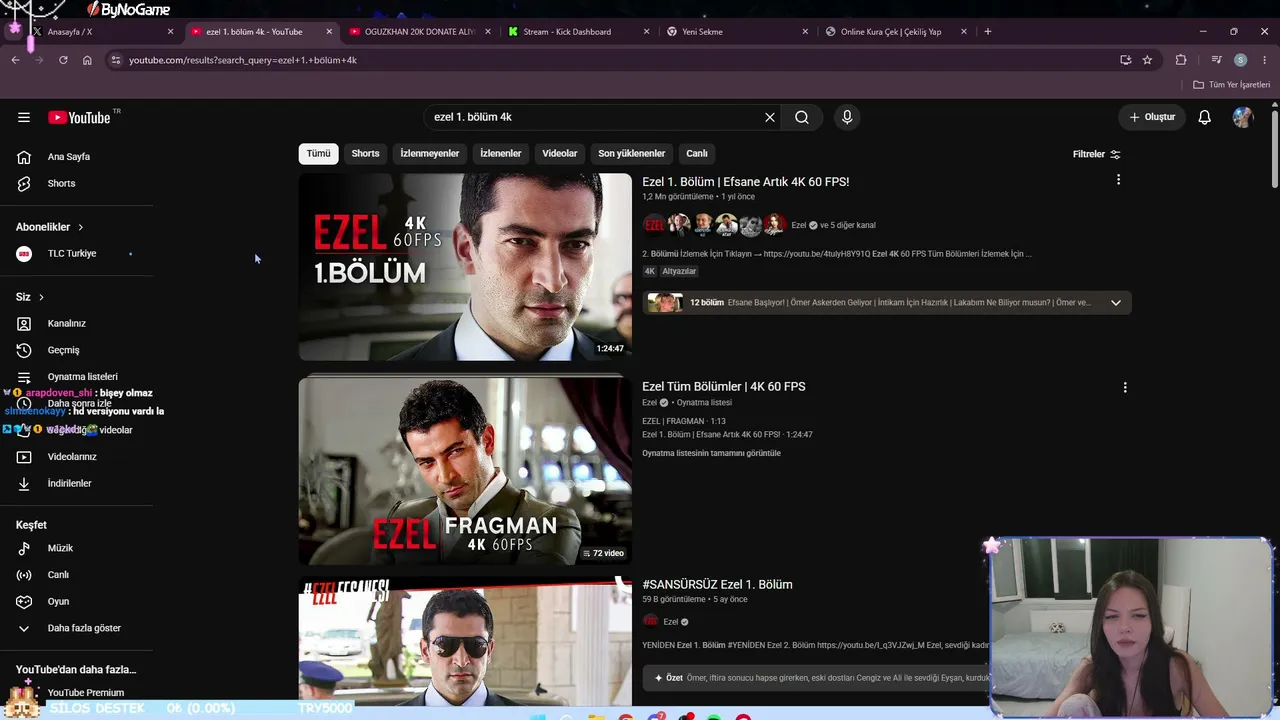This screenshot has width=1280, height=720.
Task: Open Ezel channel beside 've 5 diğer kanal'
Action: [798, 226]
